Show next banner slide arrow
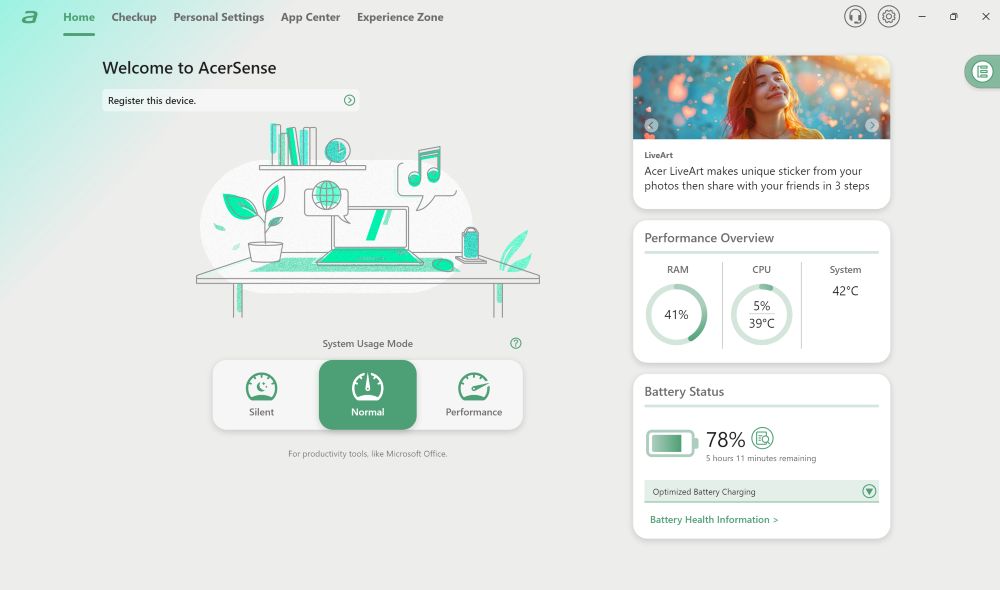 point(872,125)
